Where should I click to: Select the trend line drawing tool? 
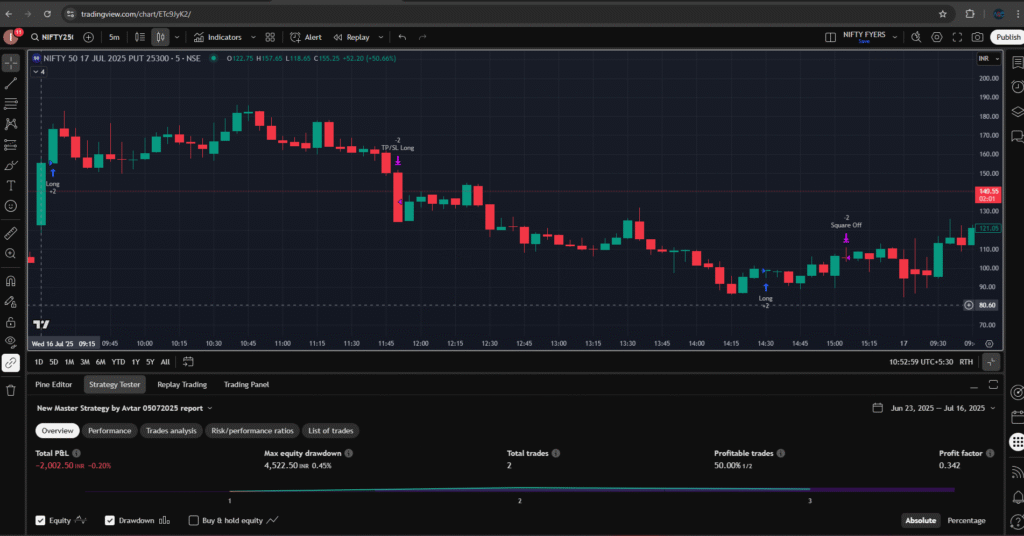point(11,84)
